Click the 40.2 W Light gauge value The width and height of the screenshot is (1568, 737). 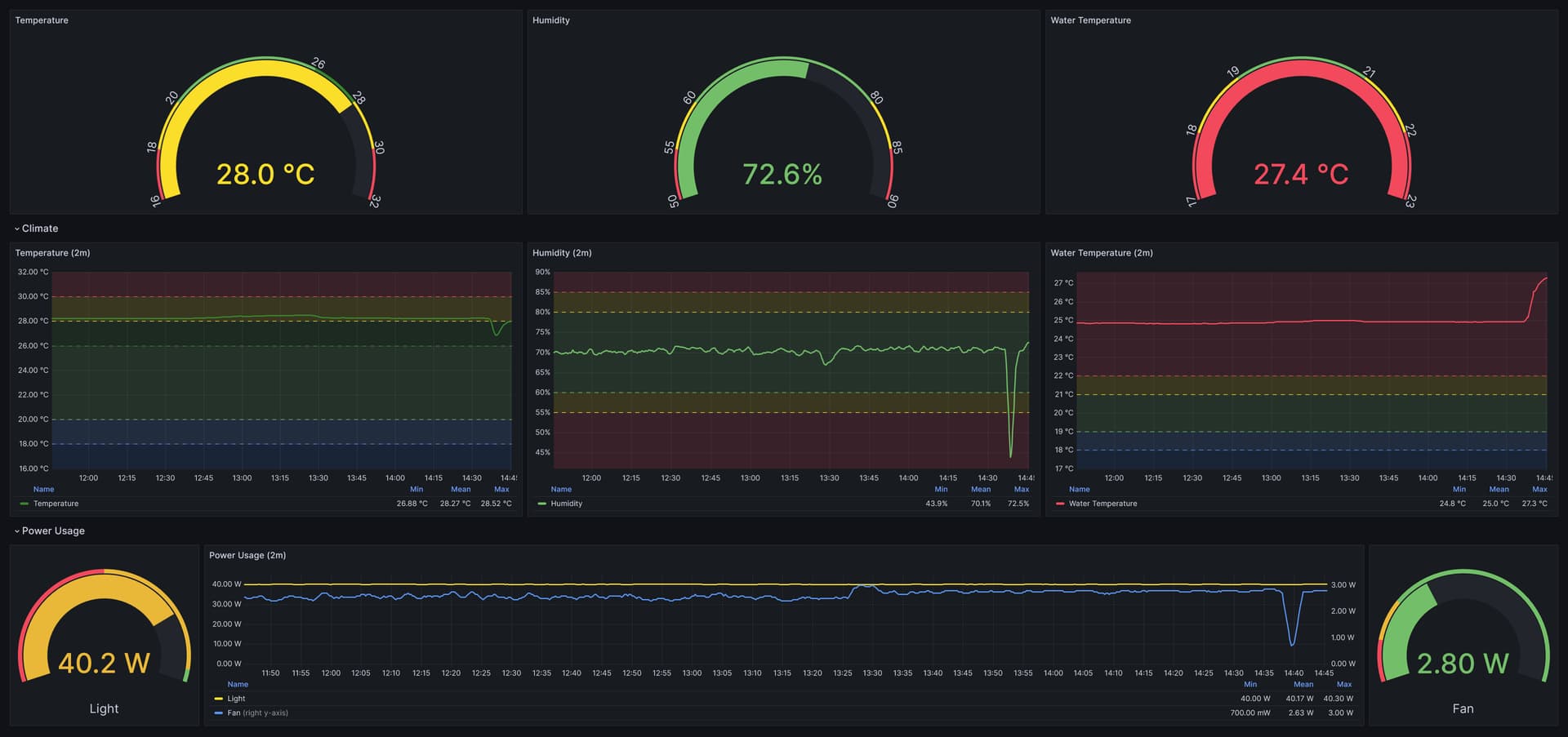tap(104, 664)
